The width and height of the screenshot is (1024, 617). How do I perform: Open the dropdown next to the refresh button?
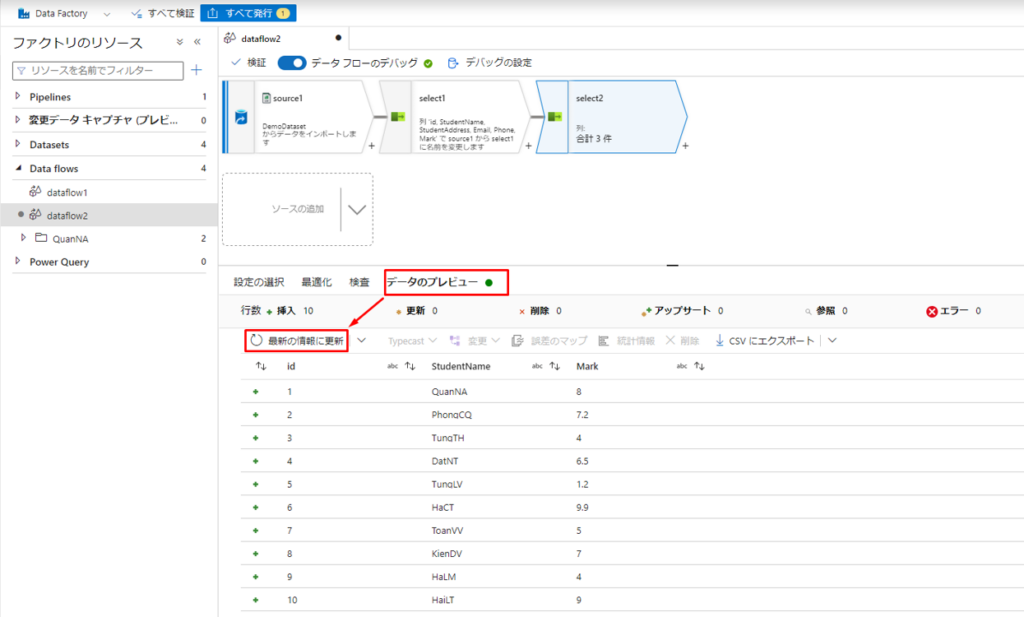pyautogui.click(x=362, y=340)
